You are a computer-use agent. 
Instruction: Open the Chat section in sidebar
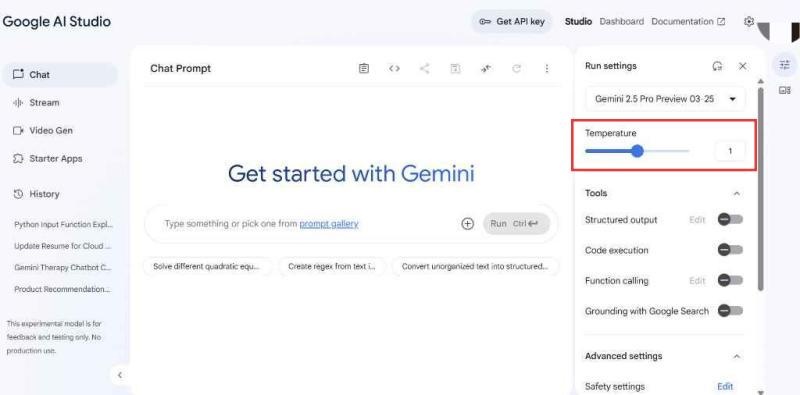coord(60,75)
